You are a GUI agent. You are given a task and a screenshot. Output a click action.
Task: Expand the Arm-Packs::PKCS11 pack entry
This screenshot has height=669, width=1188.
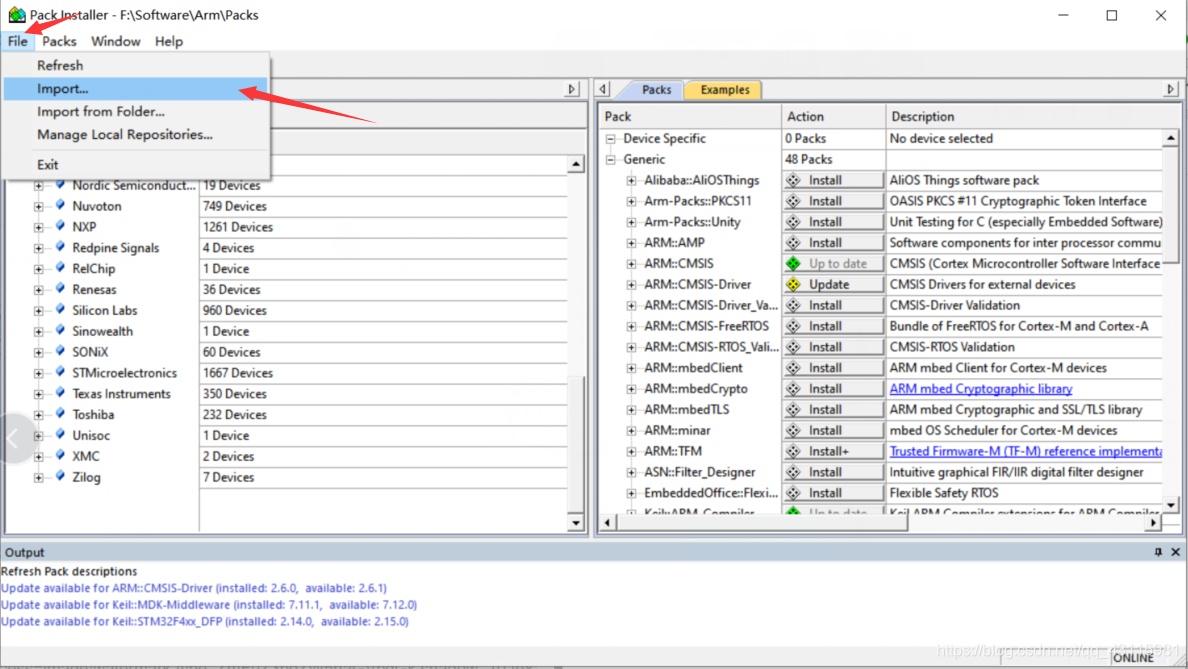click(631, 202)
